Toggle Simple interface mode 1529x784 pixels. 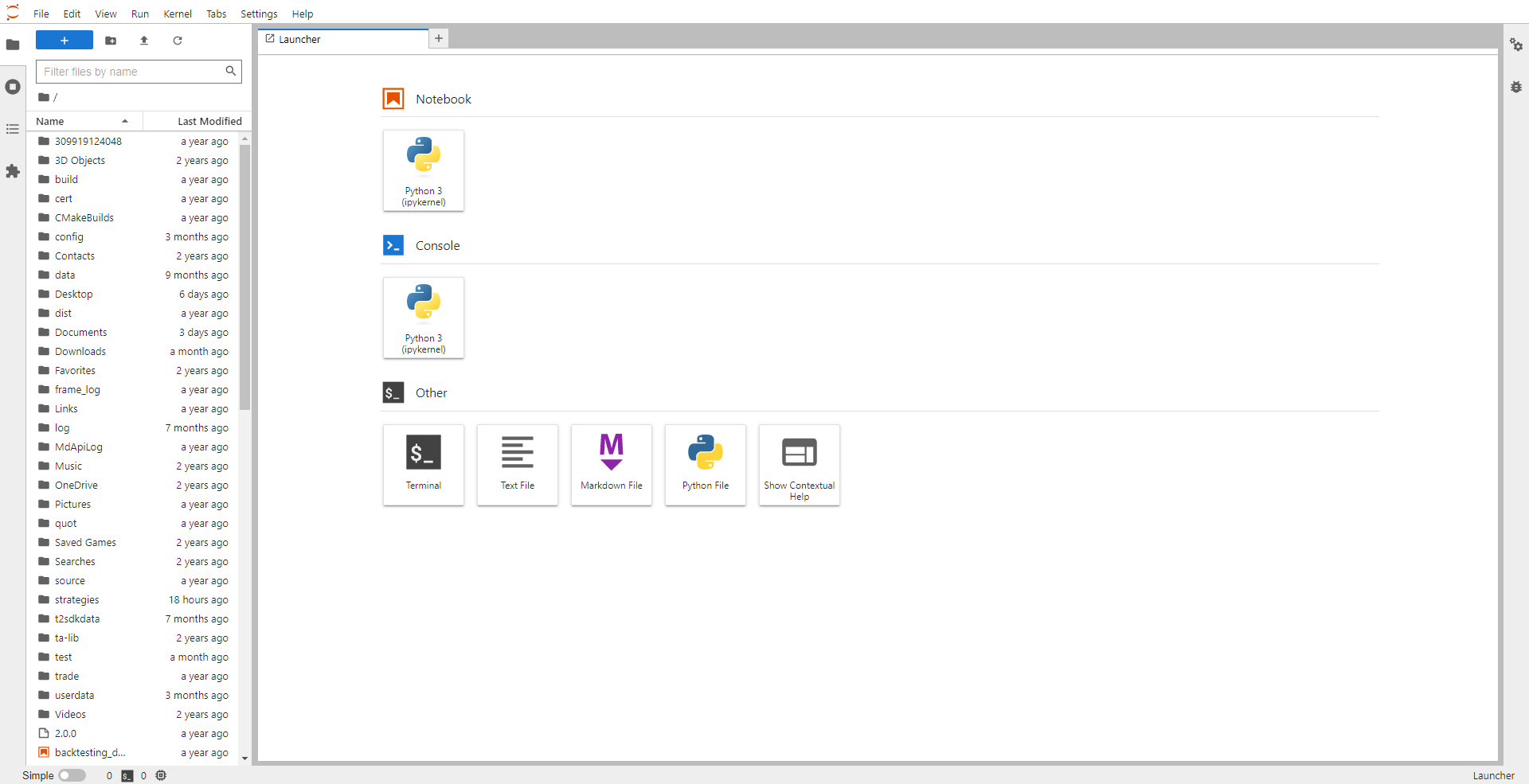point(72,775)
